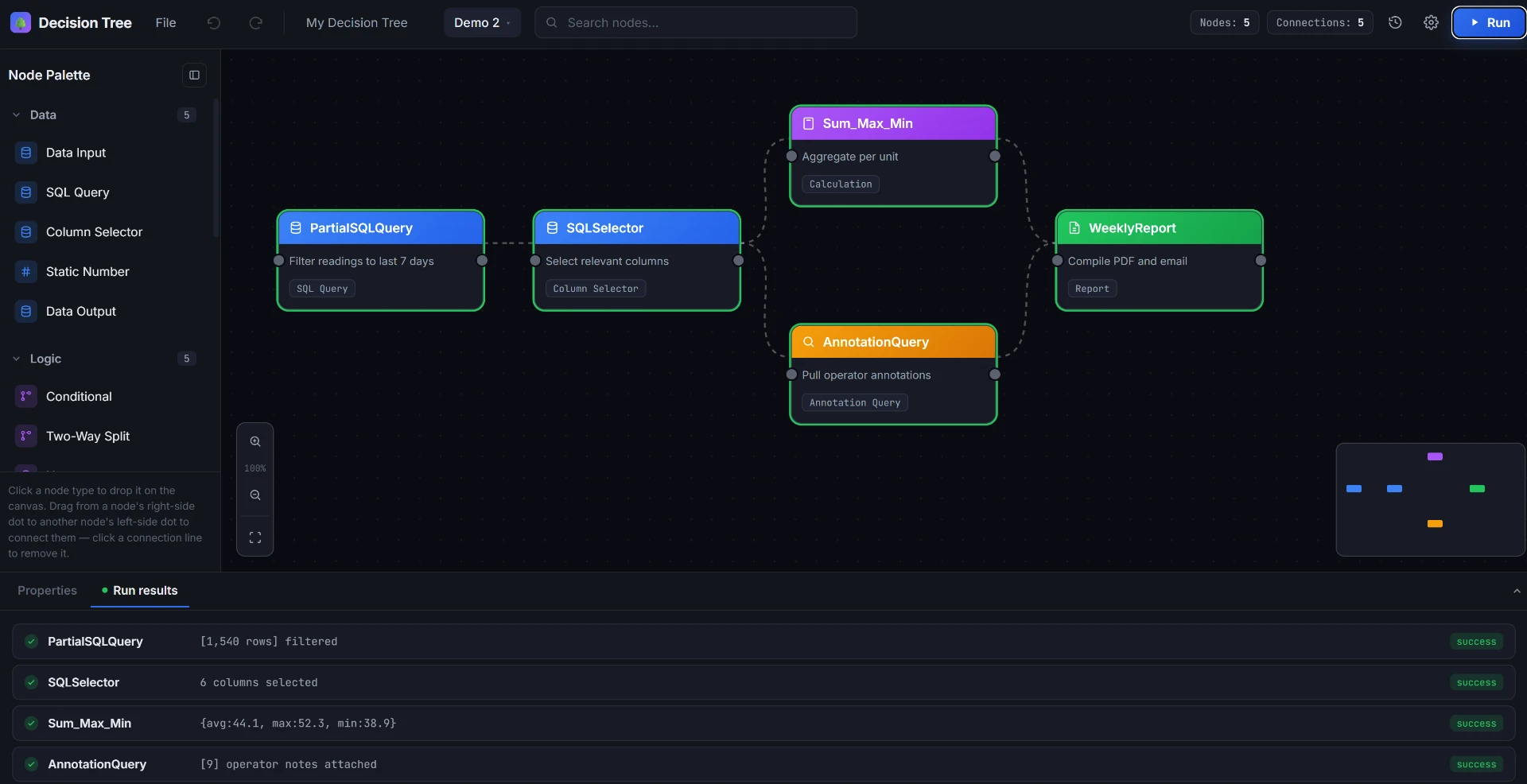Click the My Decision Tree title
The height and width of the screenshot is (784, 1527).
click(x=356, y=22)
